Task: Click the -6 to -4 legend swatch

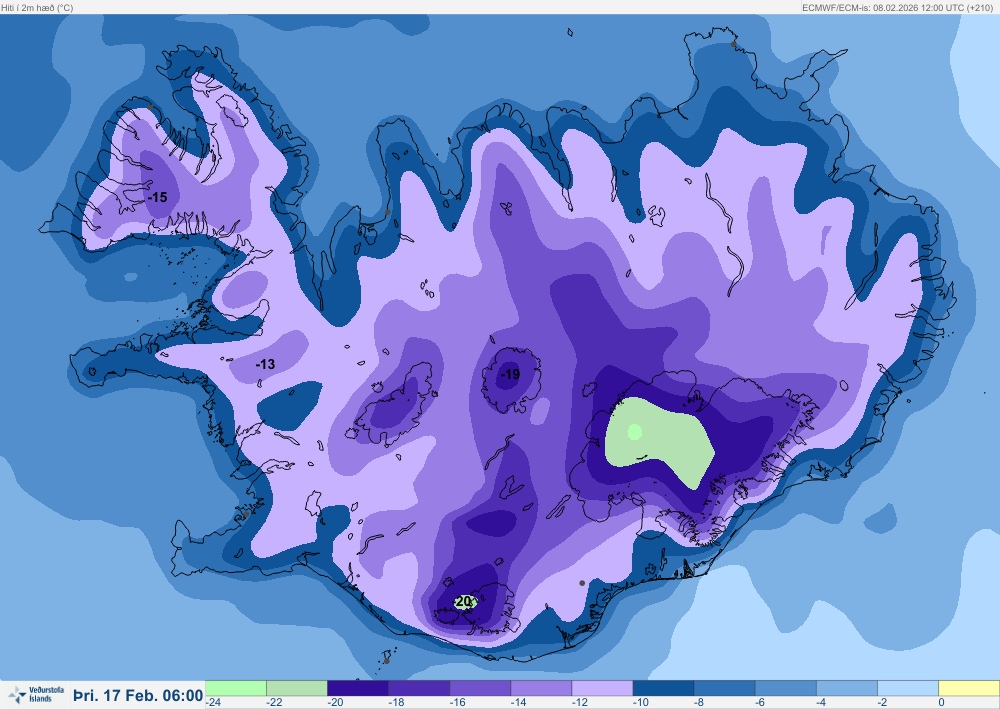Action: (786, 689)
